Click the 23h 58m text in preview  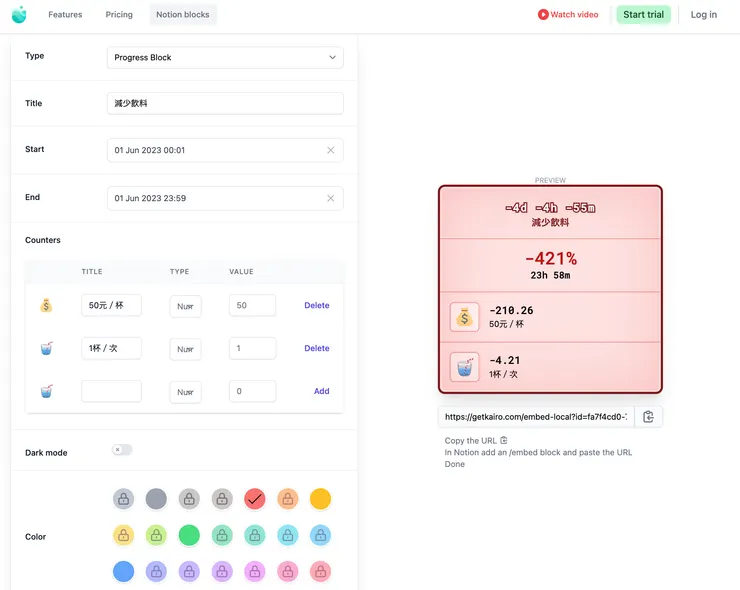[x=550, y=275]
